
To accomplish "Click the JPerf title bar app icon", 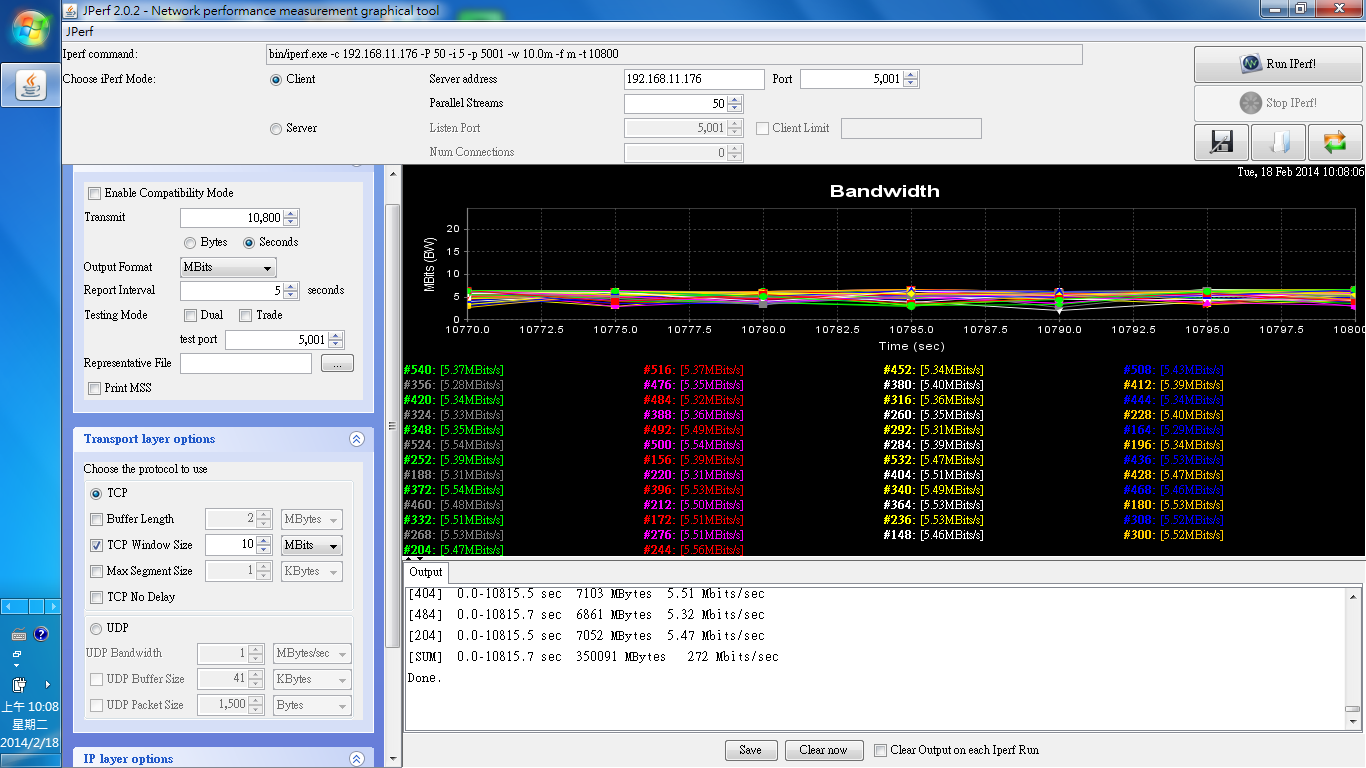I will (68, 11).
